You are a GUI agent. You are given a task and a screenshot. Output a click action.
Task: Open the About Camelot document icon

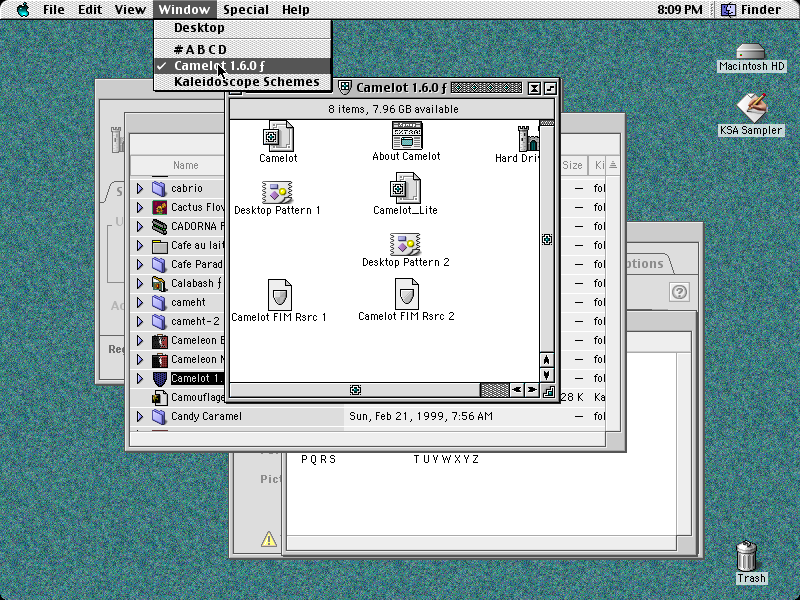(x=407, y=135)
